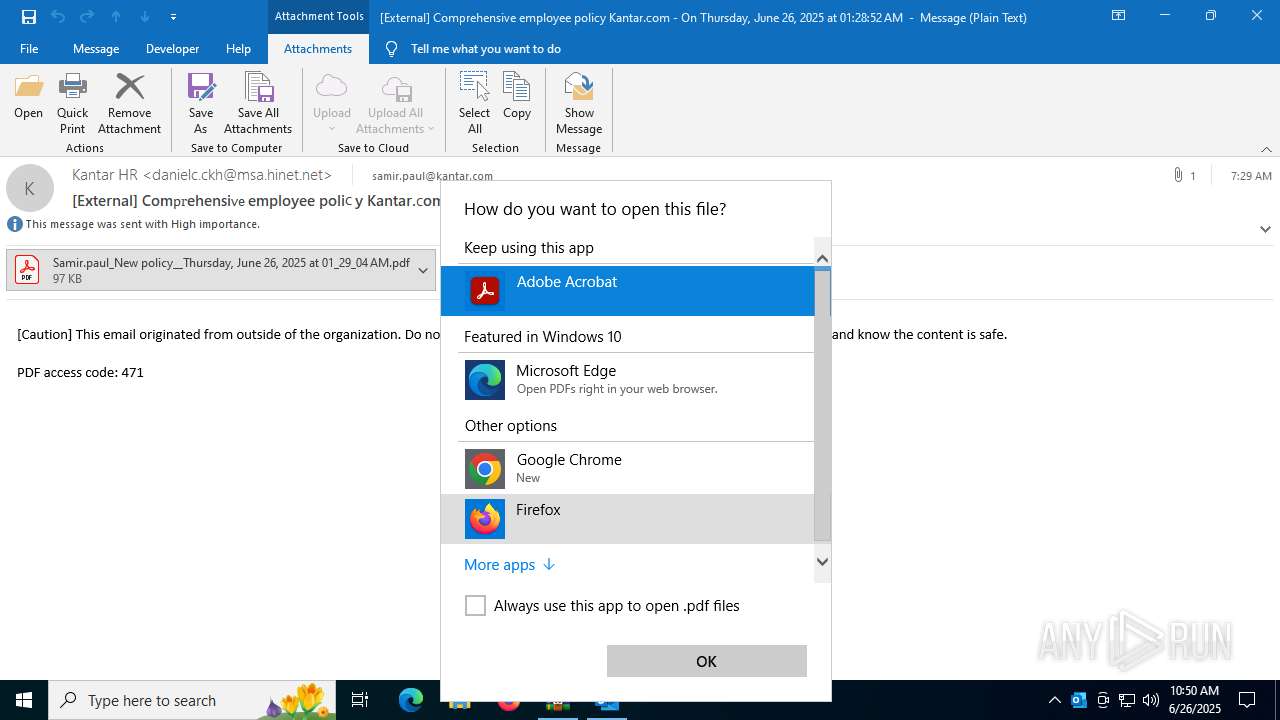1280x720 pixels.
Task: Click Next Item down arrow
Action: point(145,17)
